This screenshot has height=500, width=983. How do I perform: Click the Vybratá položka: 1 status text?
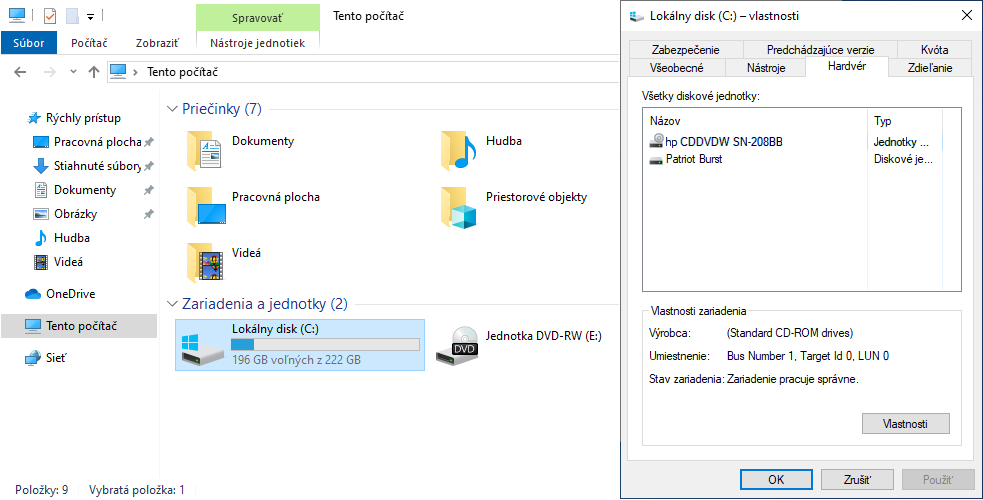(x=137, y=490)
